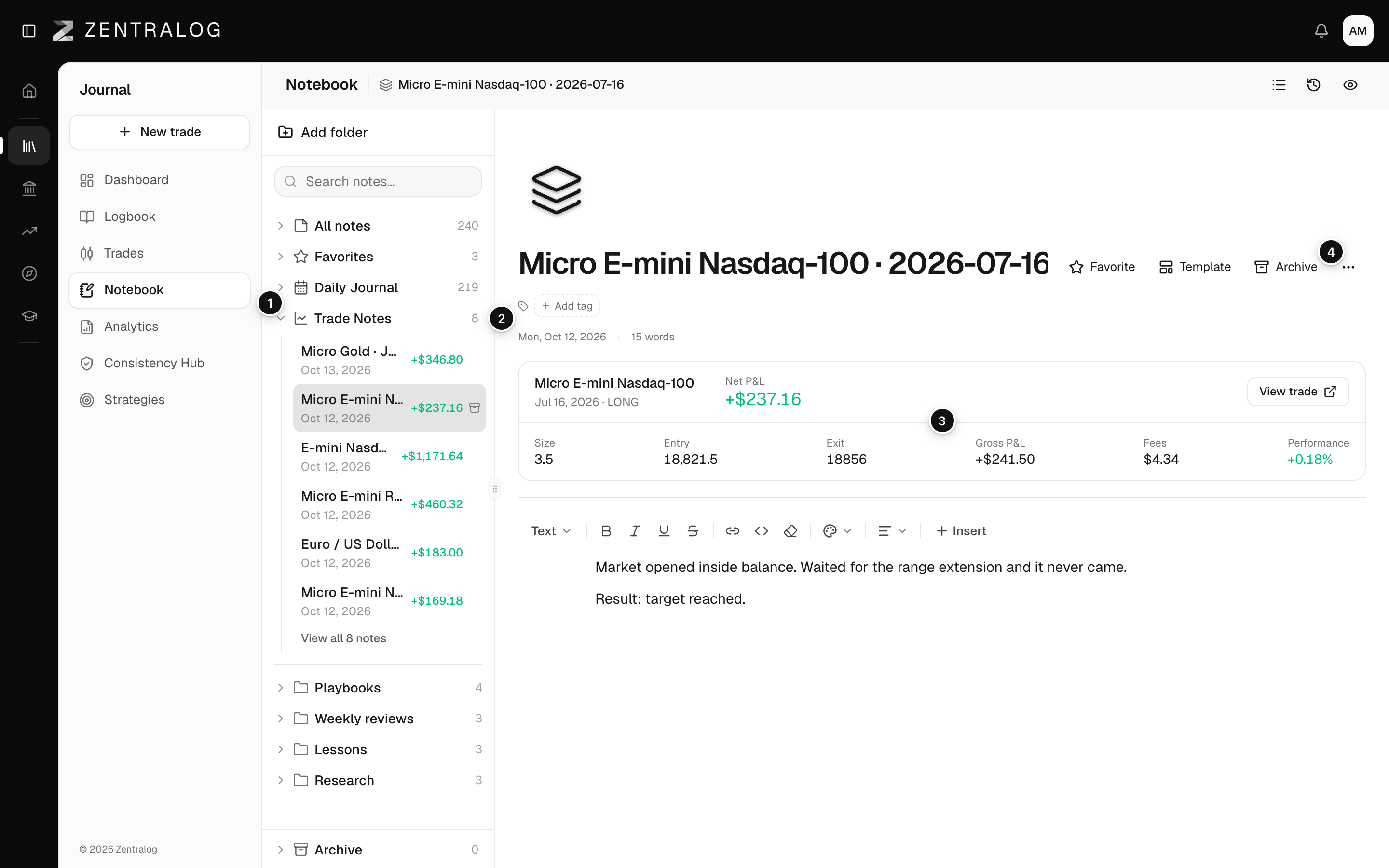Clear formatting with the eraser icon

pyautogui.click(x=790, y=531)
